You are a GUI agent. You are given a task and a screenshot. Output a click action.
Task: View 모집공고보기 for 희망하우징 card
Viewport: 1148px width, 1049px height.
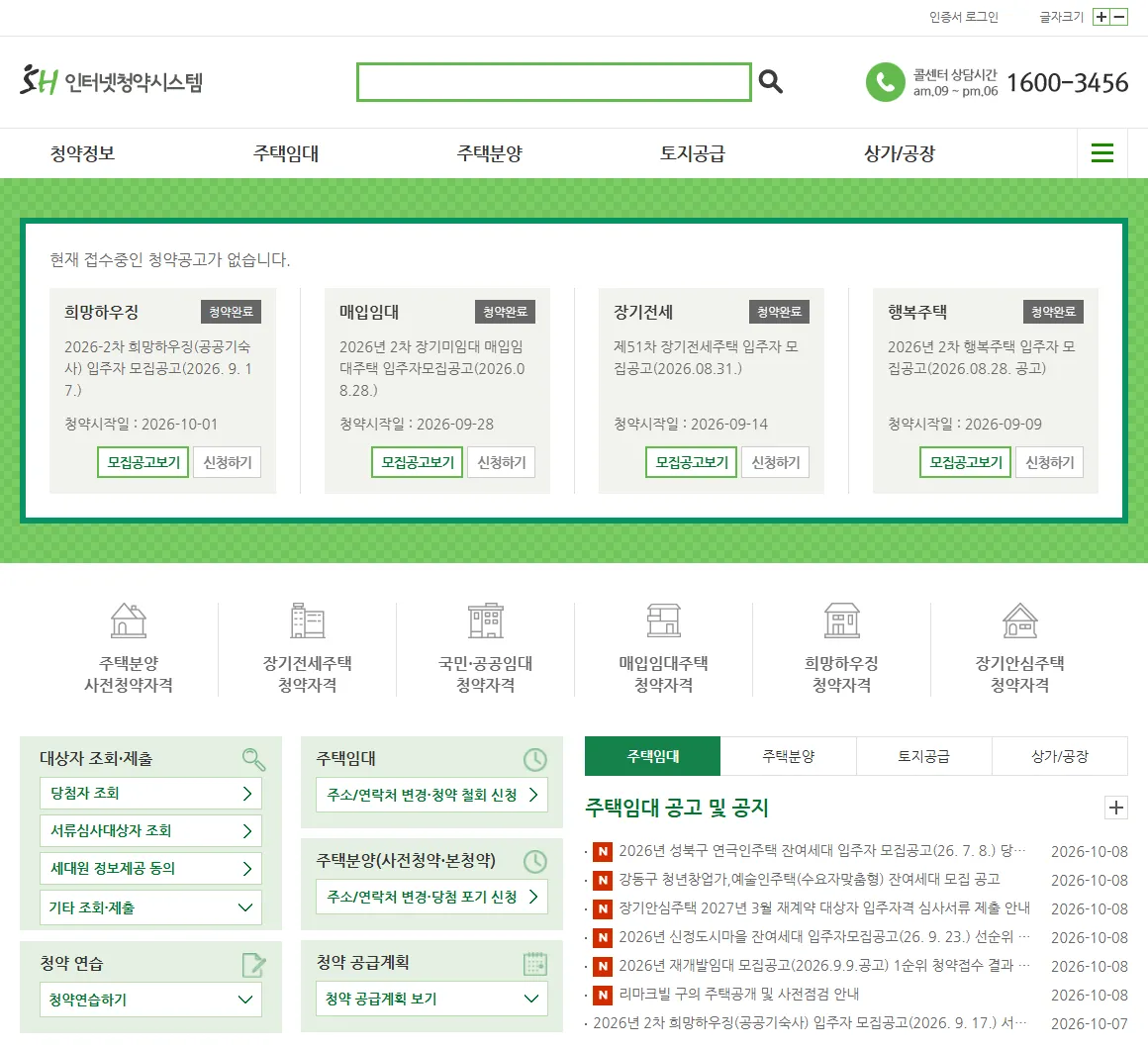143,462
